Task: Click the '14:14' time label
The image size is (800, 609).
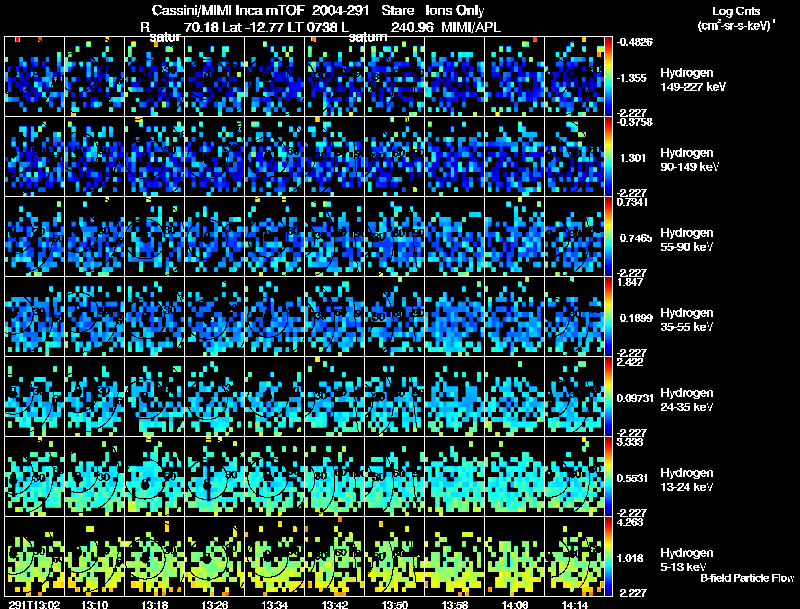Action: coord(575,604)
